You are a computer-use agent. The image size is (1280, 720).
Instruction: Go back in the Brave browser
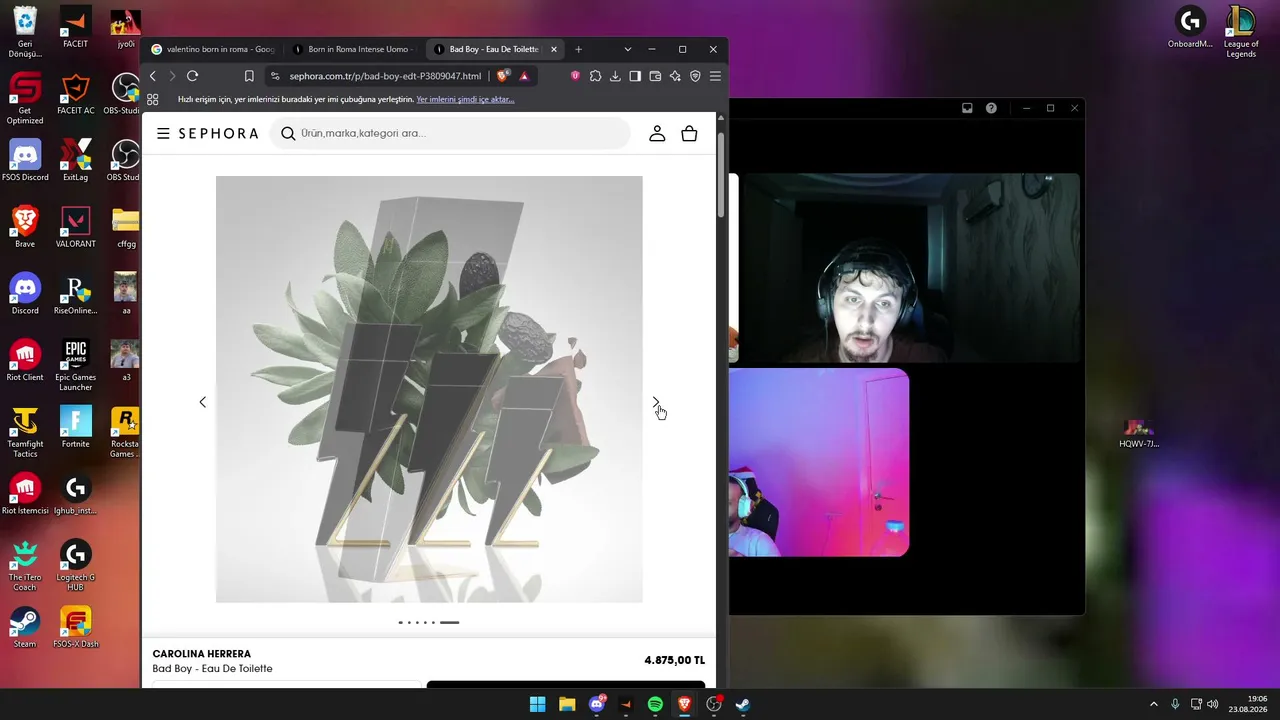(x=153, y=76)
